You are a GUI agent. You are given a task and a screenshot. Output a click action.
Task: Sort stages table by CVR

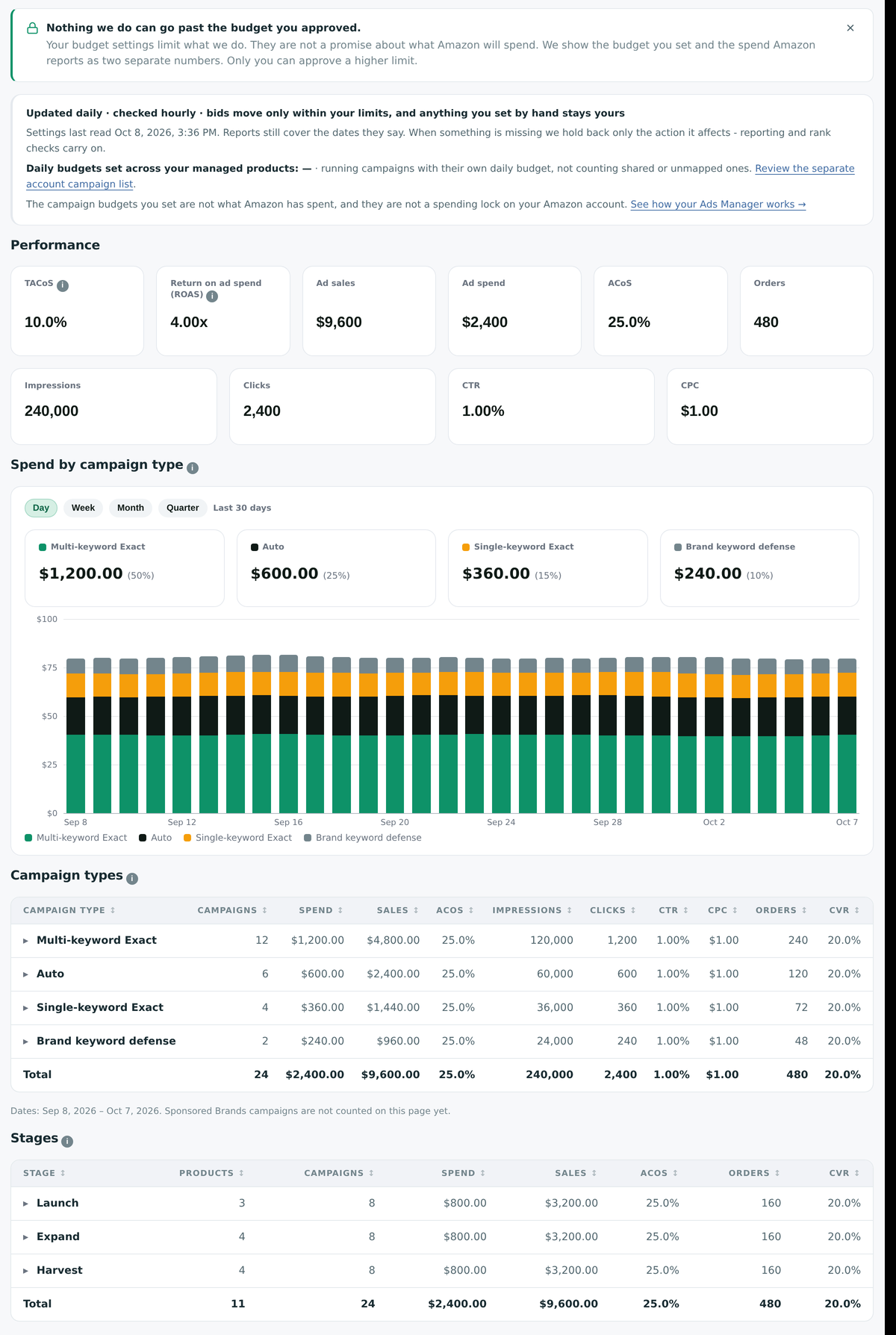tap(844, 1173)
